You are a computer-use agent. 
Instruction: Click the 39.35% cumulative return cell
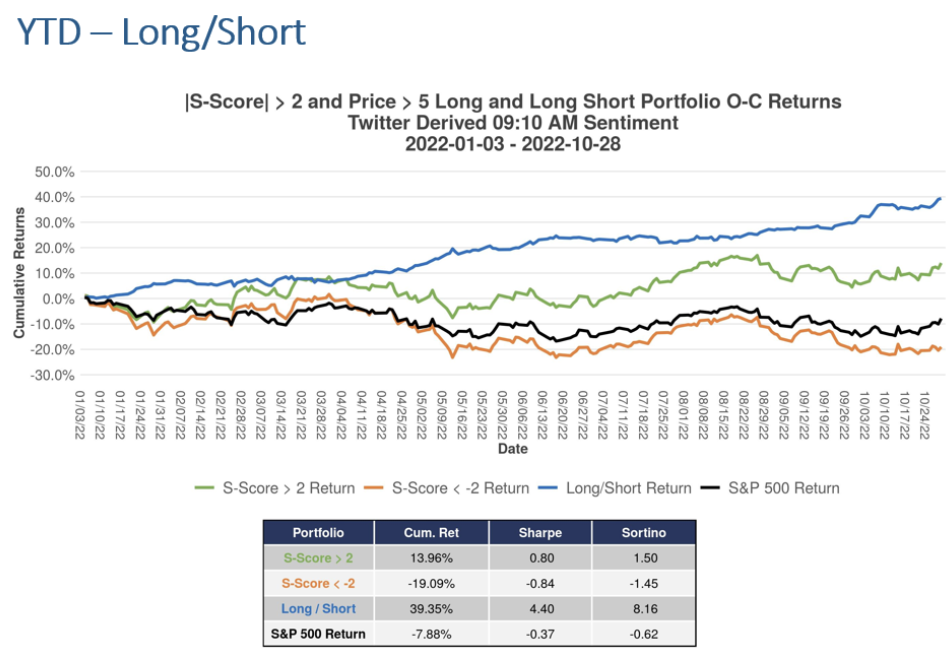(x=430, y=608)
